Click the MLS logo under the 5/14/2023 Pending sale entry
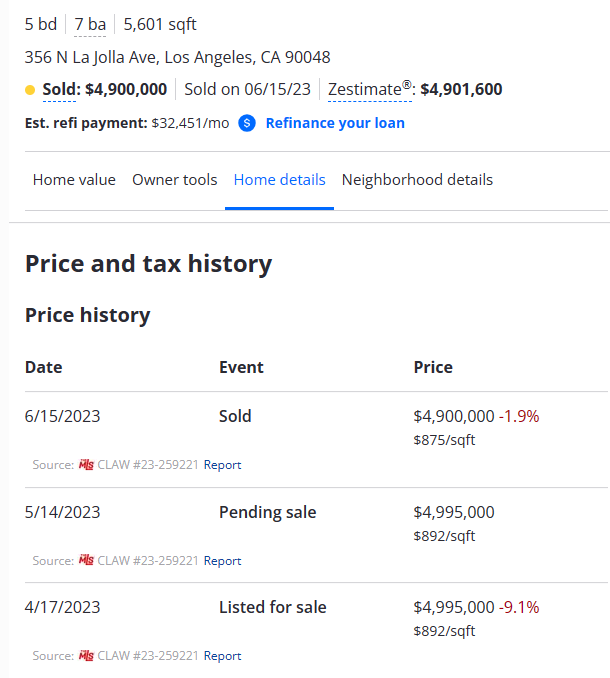610x678 pixels. click(x=86, y=561)
